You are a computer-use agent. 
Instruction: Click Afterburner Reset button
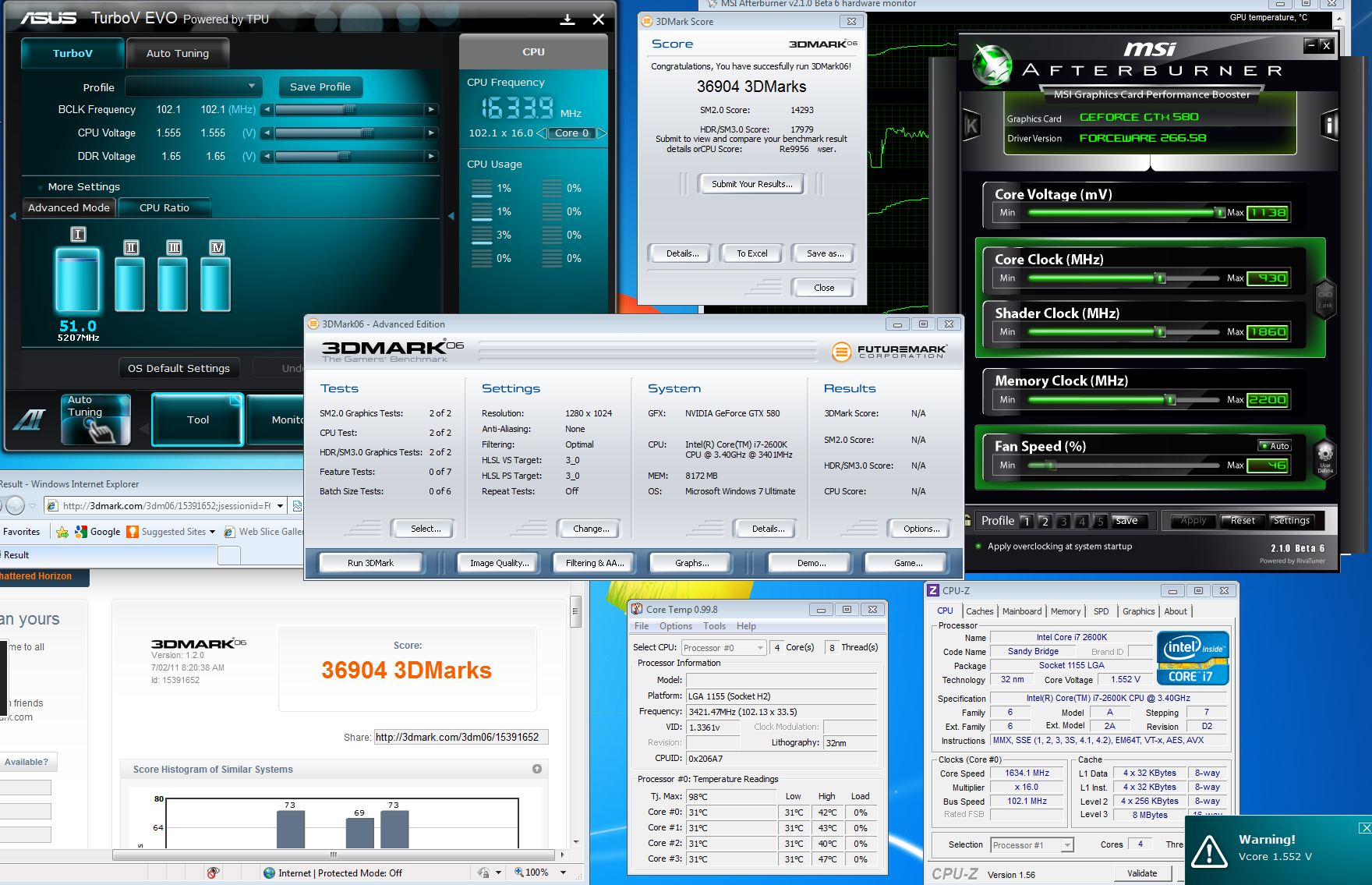[x=1243, y=521]
